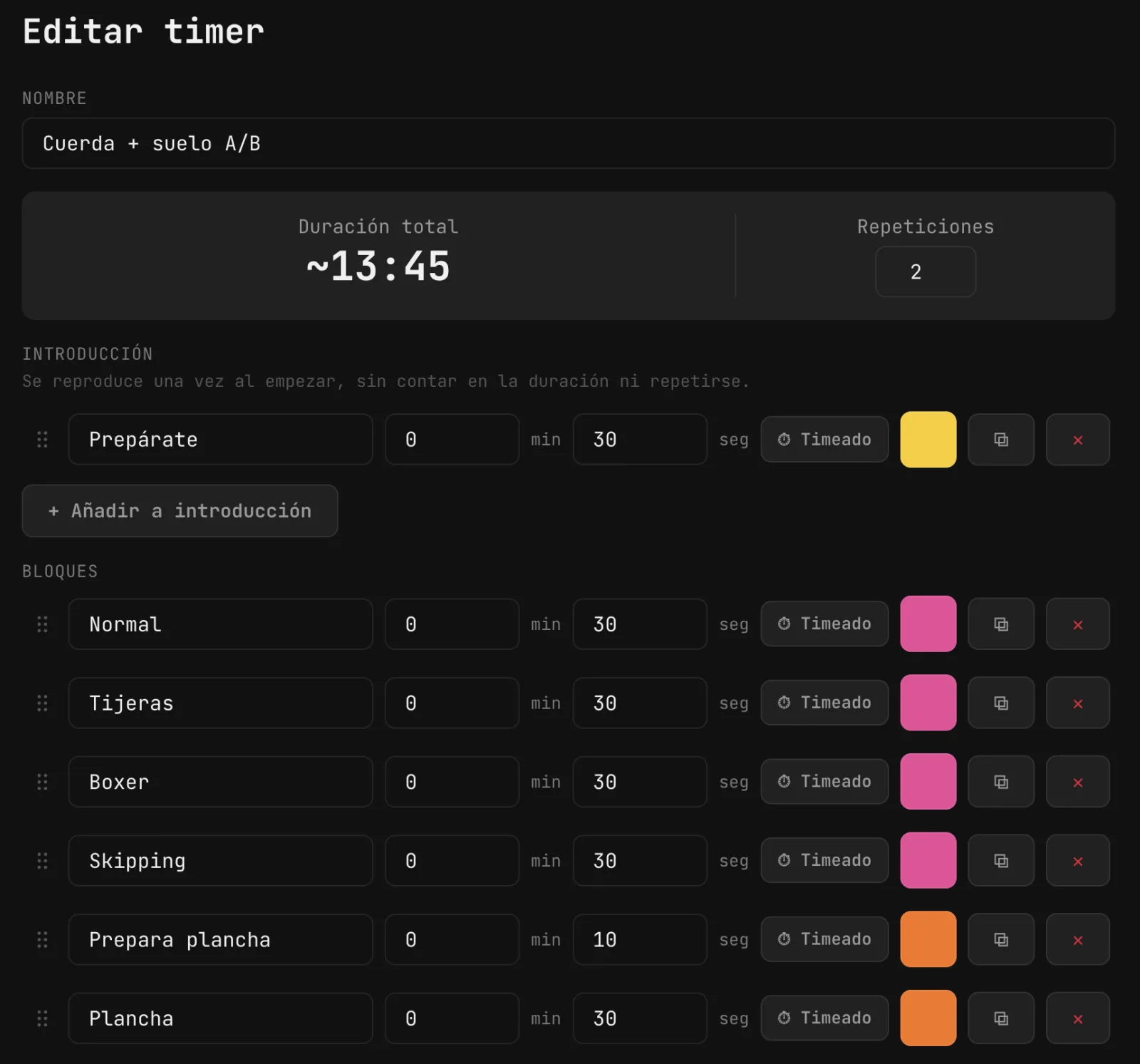The image size is (1140, 1064).
Task: Click the minutes field of Skipping
Action: tap(452, 861)
